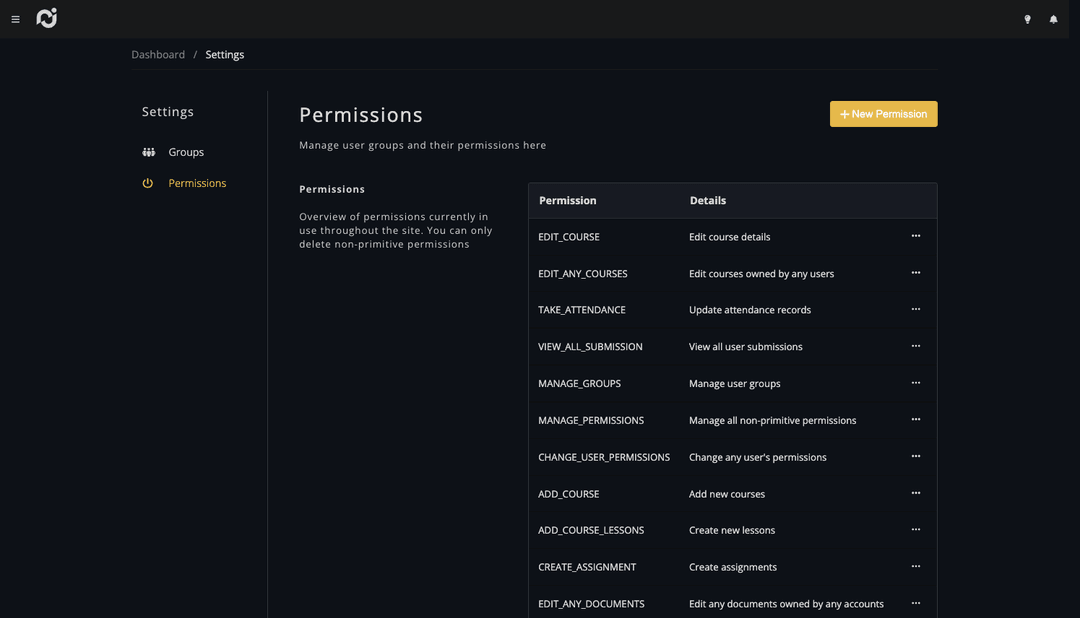The width and height of the screenshot is (1080, 618).
Task: Open the more options menu for CREATE_ASSIGNMENT
Action: [x=915, y=566]
